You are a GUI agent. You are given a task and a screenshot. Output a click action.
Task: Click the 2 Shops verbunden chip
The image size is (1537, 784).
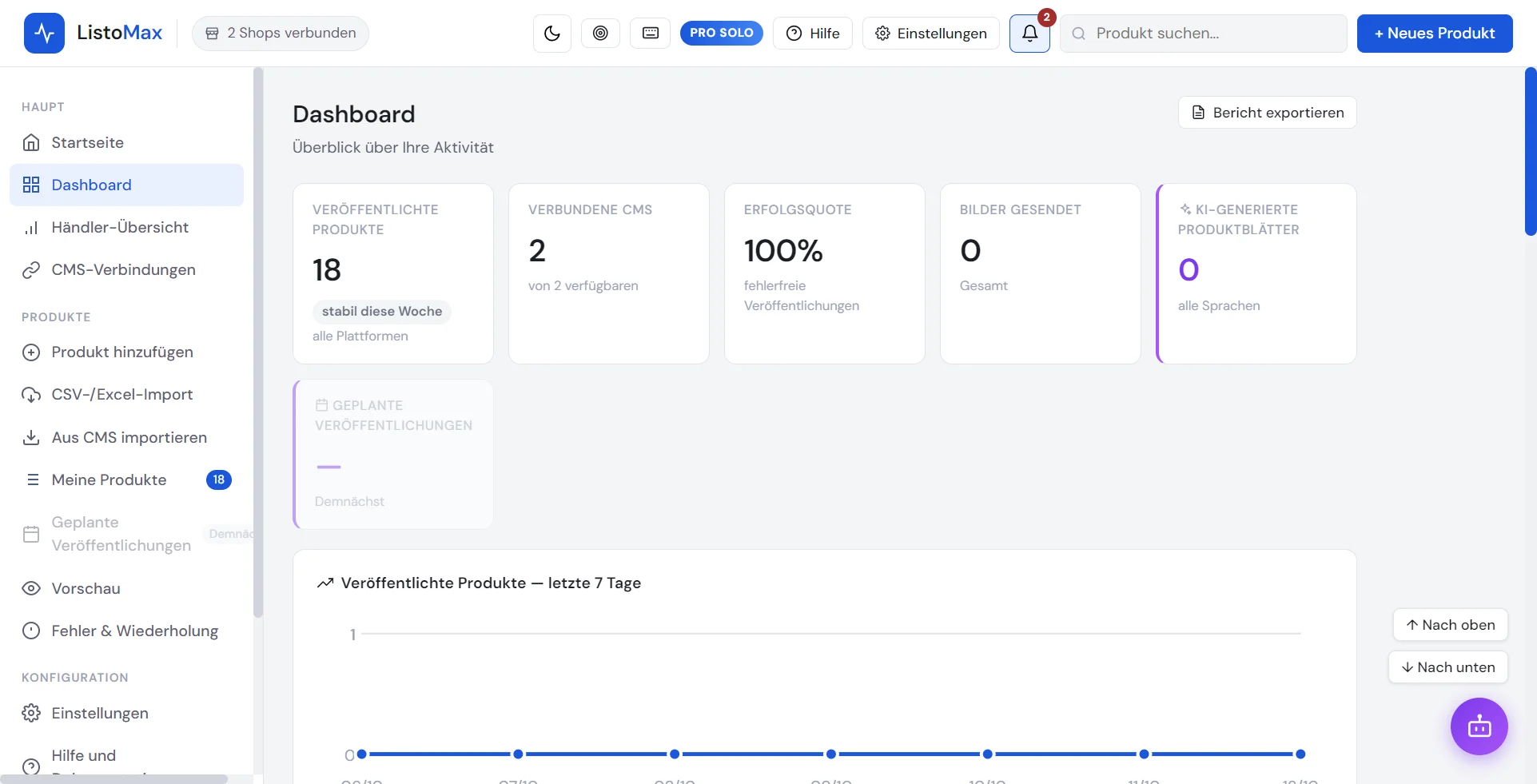[281, 33]
